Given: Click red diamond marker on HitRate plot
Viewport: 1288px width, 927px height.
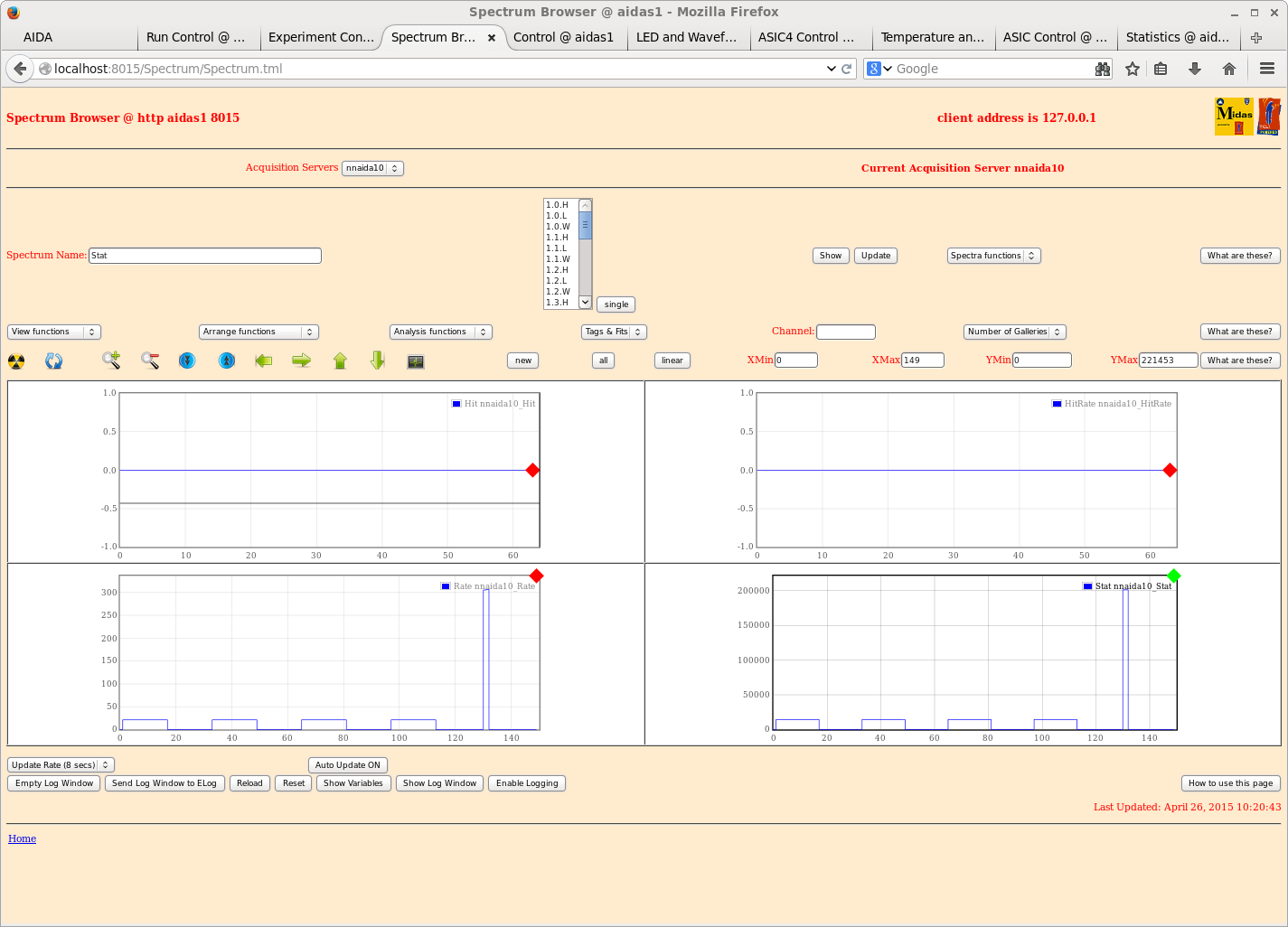Looking at the screenshot, I should [x=1170, y=470].
